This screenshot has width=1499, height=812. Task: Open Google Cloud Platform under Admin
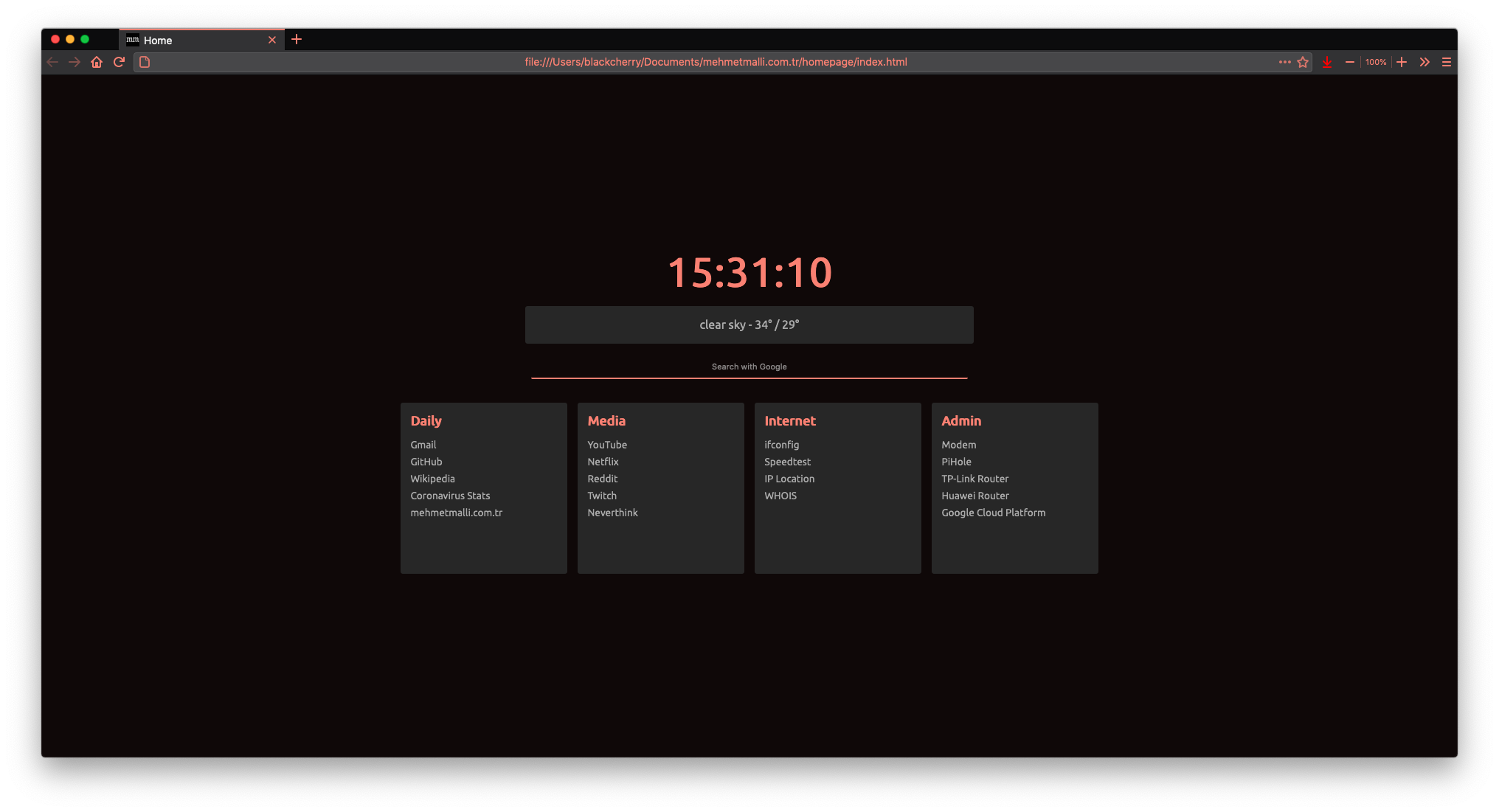click(x=993, y=513)
